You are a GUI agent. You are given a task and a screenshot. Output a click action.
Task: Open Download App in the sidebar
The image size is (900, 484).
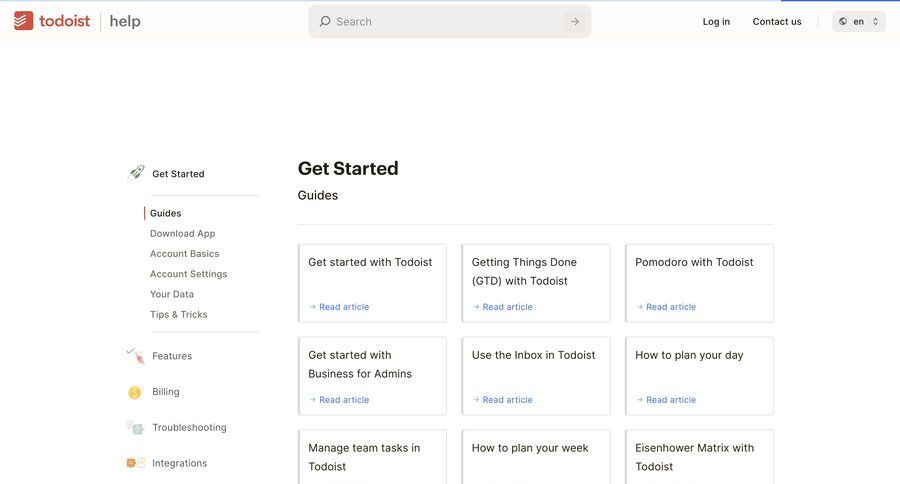click(x=183, y=234)
